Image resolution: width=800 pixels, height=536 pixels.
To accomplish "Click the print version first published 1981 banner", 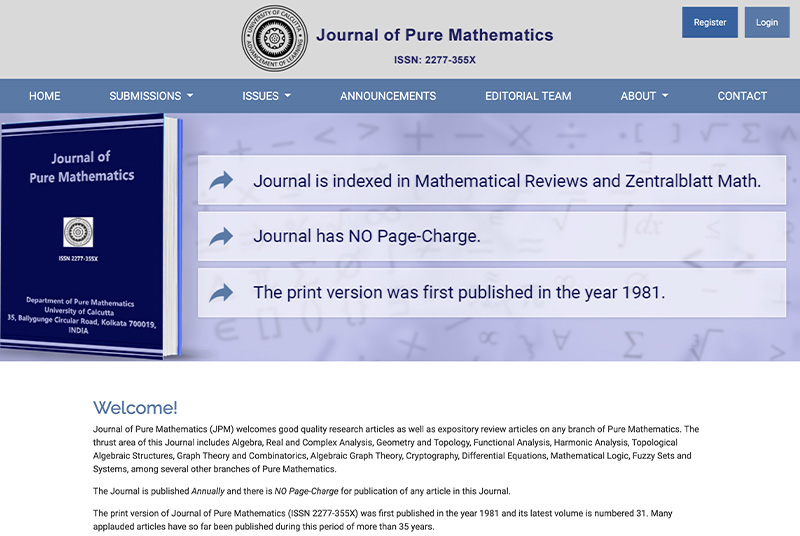I will (x=492, y=293).
